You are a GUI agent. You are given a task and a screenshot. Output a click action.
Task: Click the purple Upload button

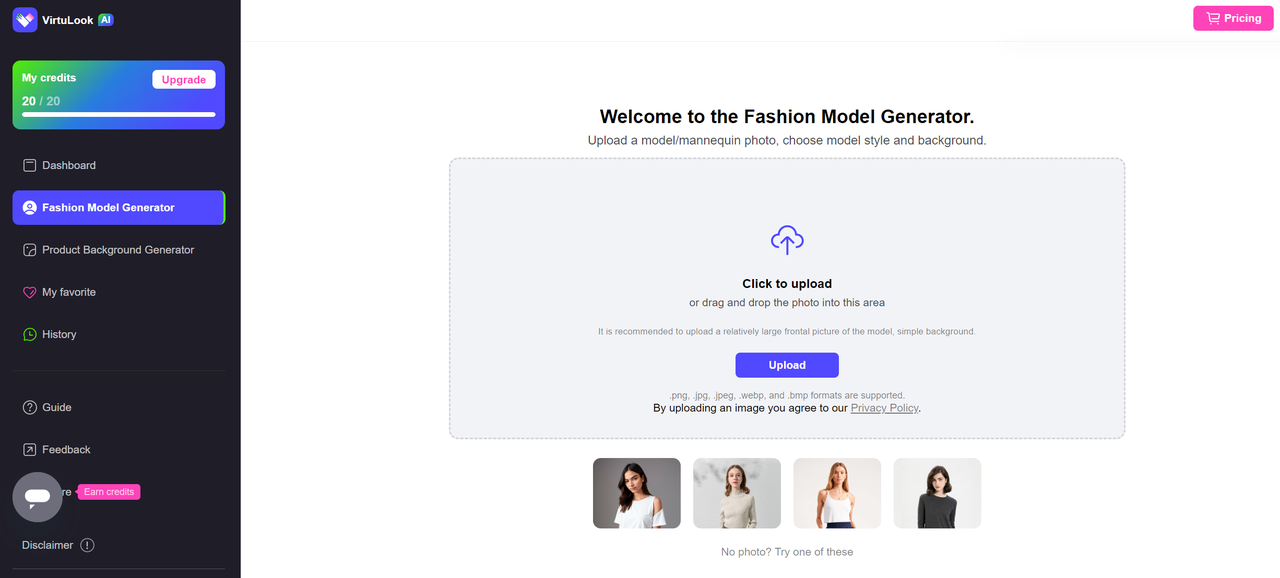(x=787, y=365)
